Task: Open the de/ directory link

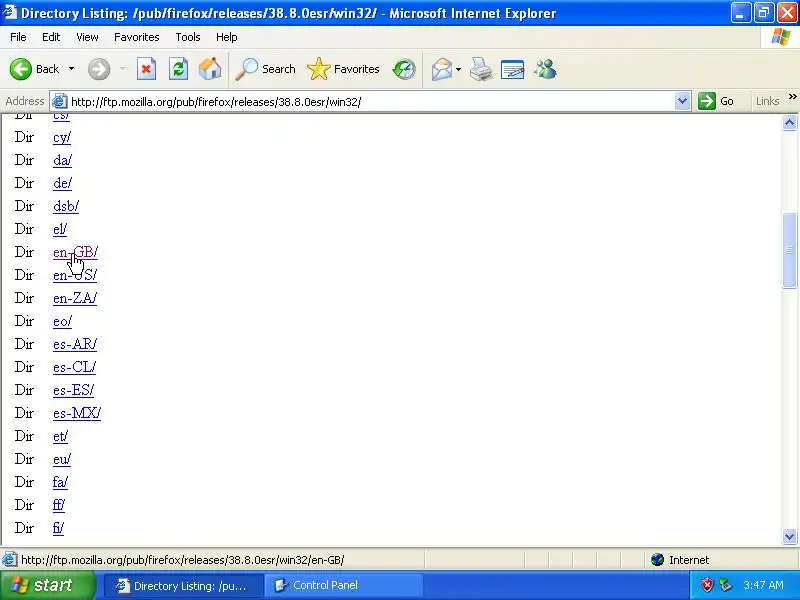Action: [62, 183]
